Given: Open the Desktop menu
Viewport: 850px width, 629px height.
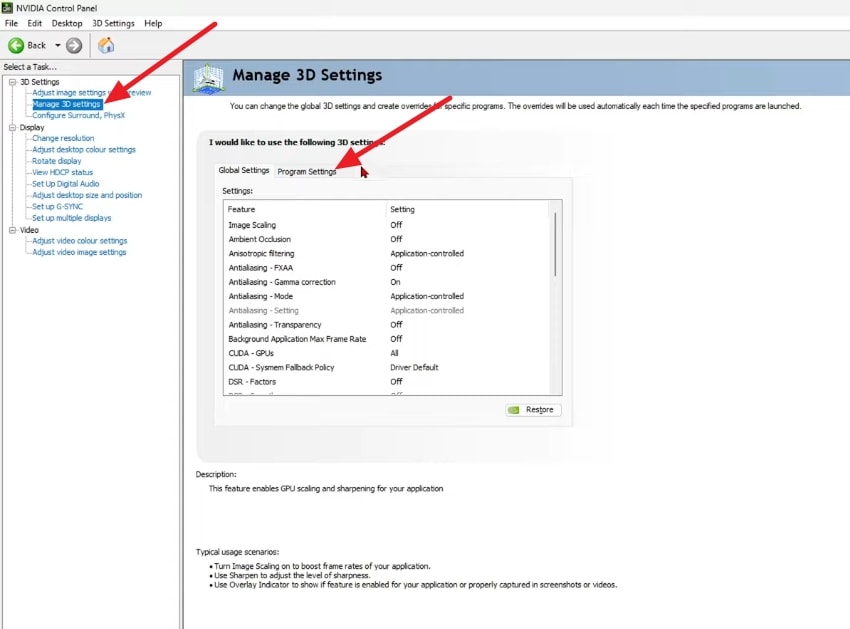Looking at the screenshot, I should [67, 23].
